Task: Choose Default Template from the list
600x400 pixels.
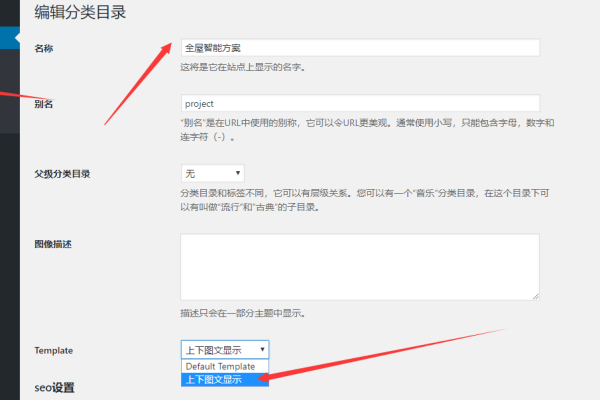Action: point(225,366)
